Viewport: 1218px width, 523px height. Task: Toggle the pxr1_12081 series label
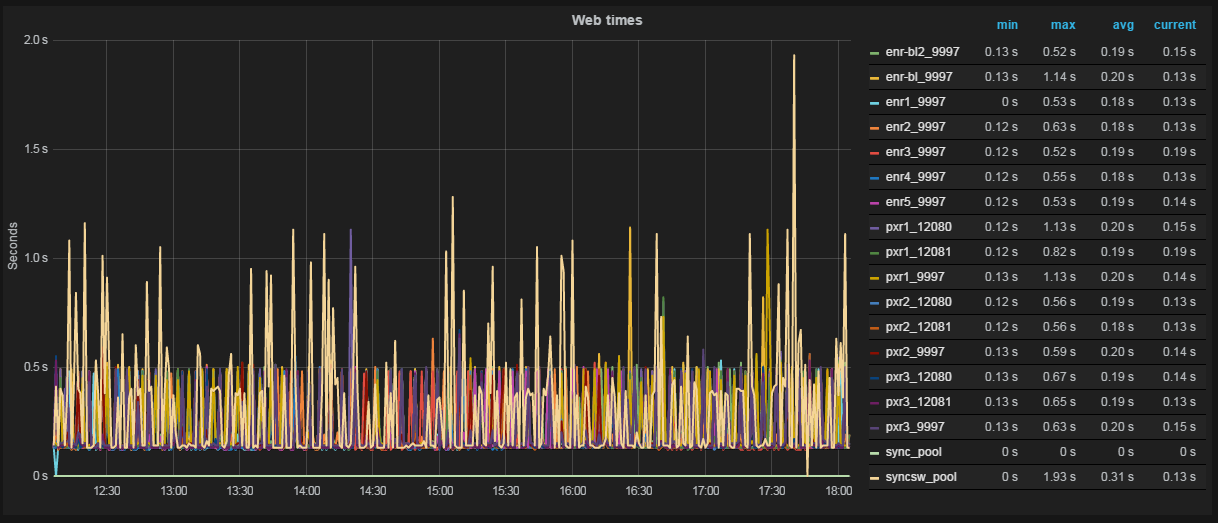(919, 252)
